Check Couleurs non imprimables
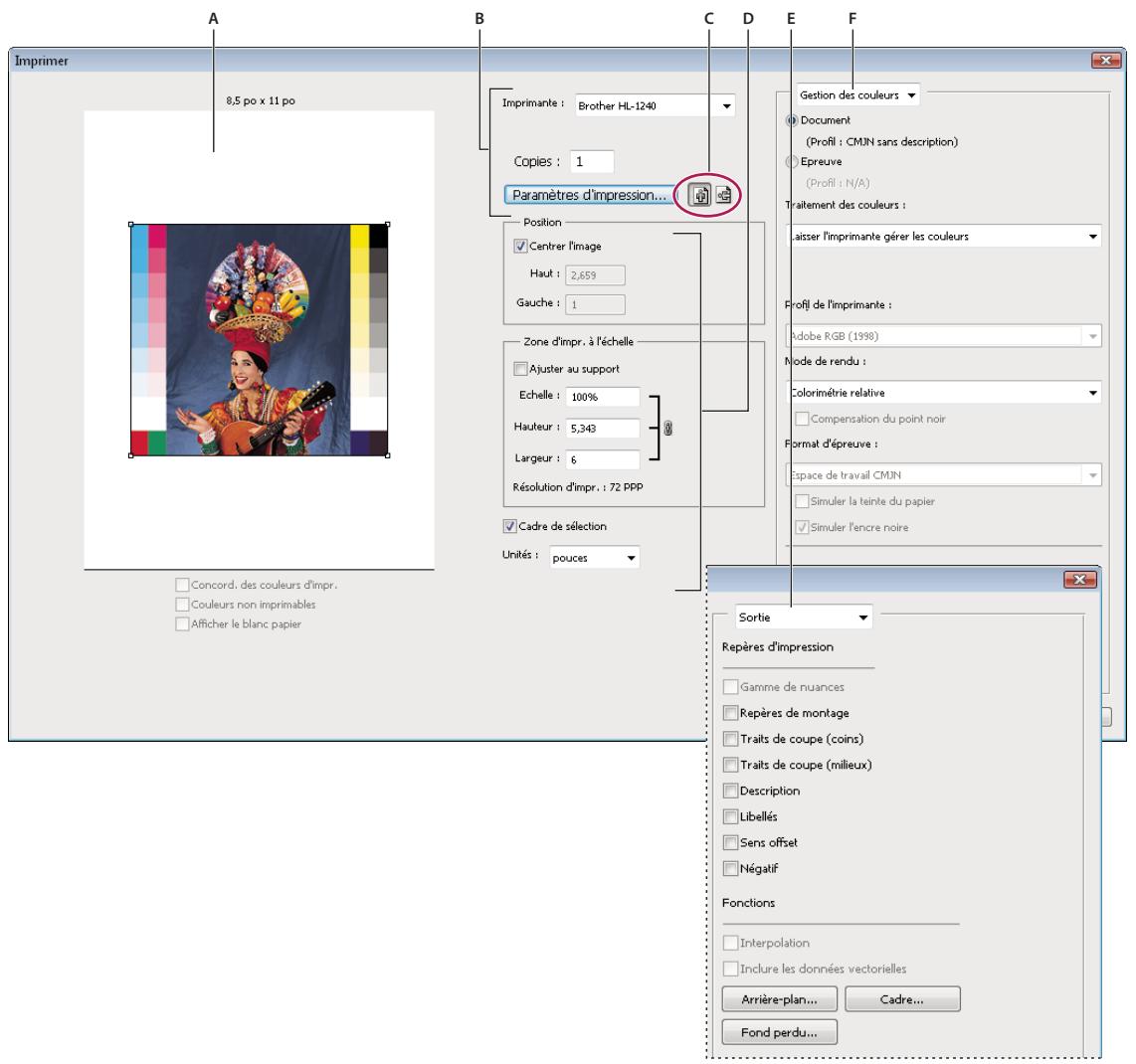The height and width of the screenshot is (1064, 1136). [183, 604]
